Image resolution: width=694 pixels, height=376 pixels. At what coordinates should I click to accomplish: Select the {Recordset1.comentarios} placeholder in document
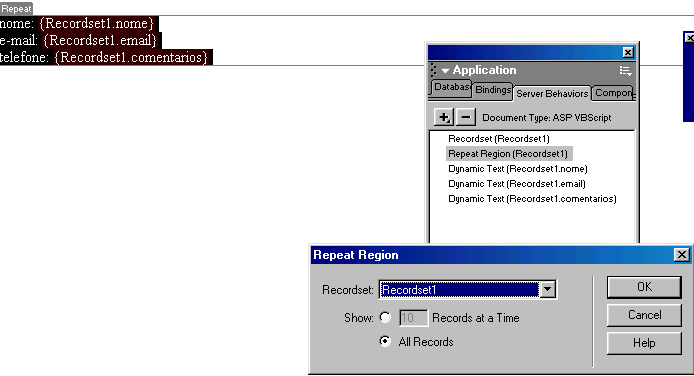(x=131, y=57)
